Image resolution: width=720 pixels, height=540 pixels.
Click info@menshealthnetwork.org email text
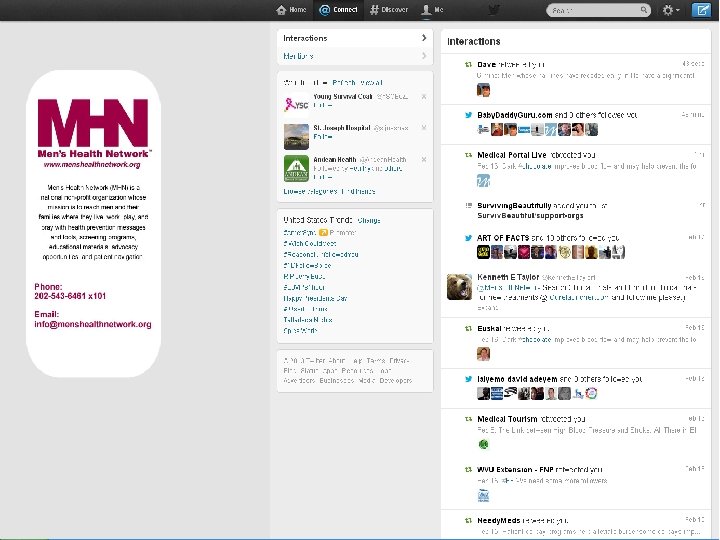point(93,324)
